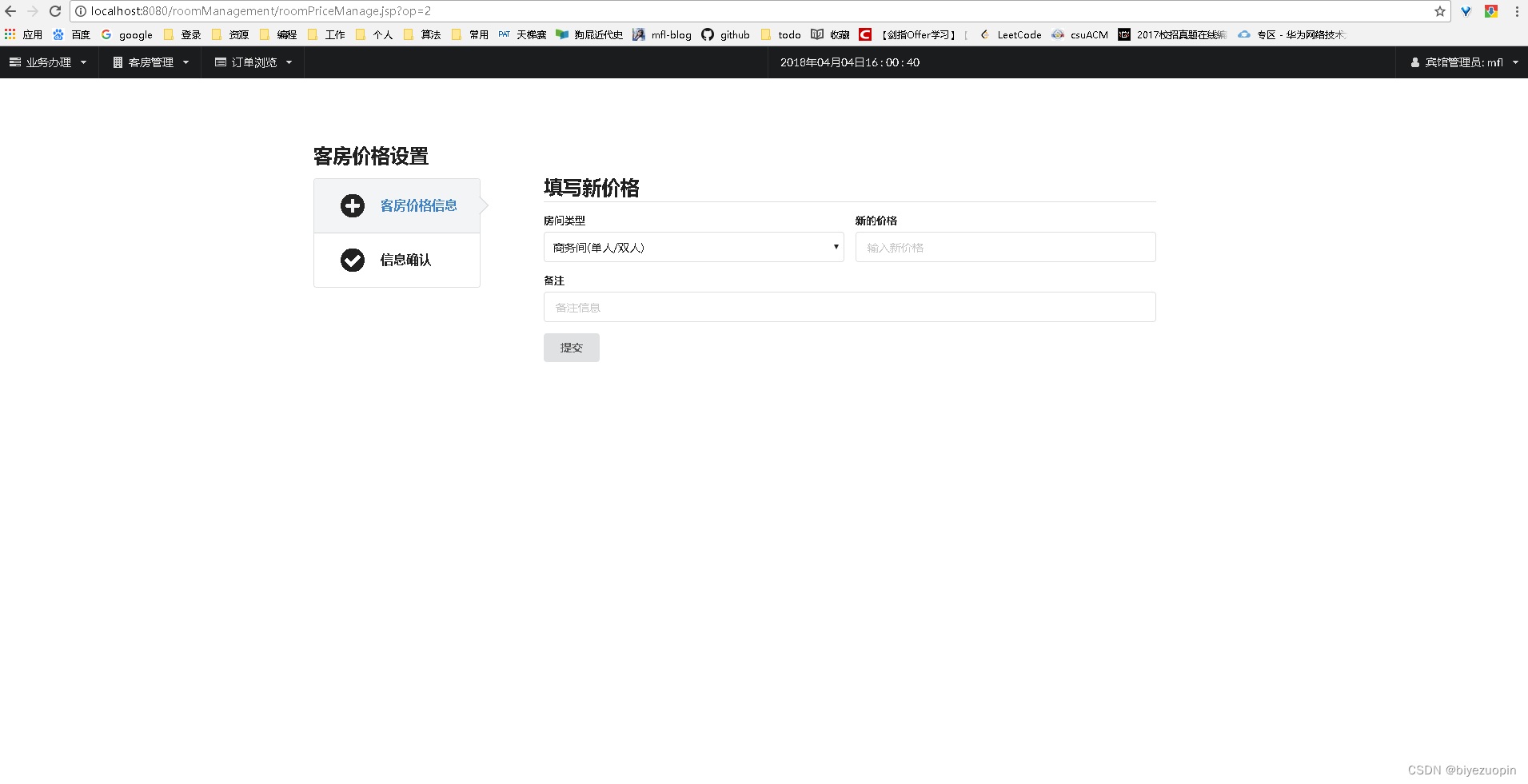Open the 华为网络技术 专区 bookmark
Viewport: 1528px width, 784px height.
[1292, 34]
